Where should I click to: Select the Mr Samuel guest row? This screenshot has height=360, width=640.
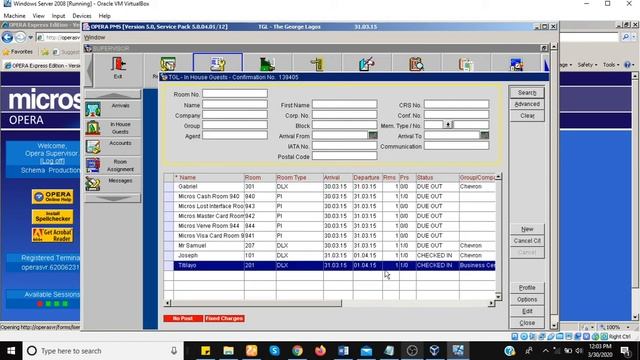(x=329, y=246)
